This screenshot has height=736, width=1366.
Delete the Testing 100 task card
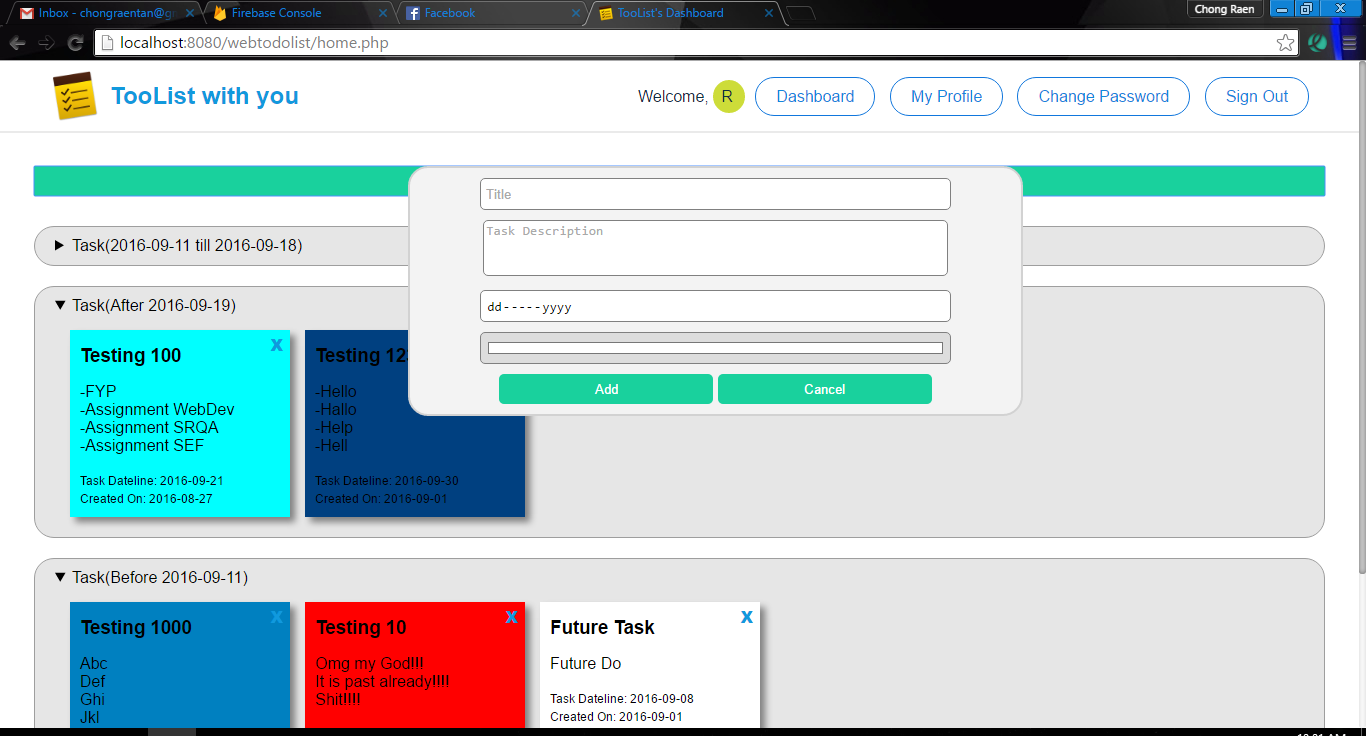point(277,345)
